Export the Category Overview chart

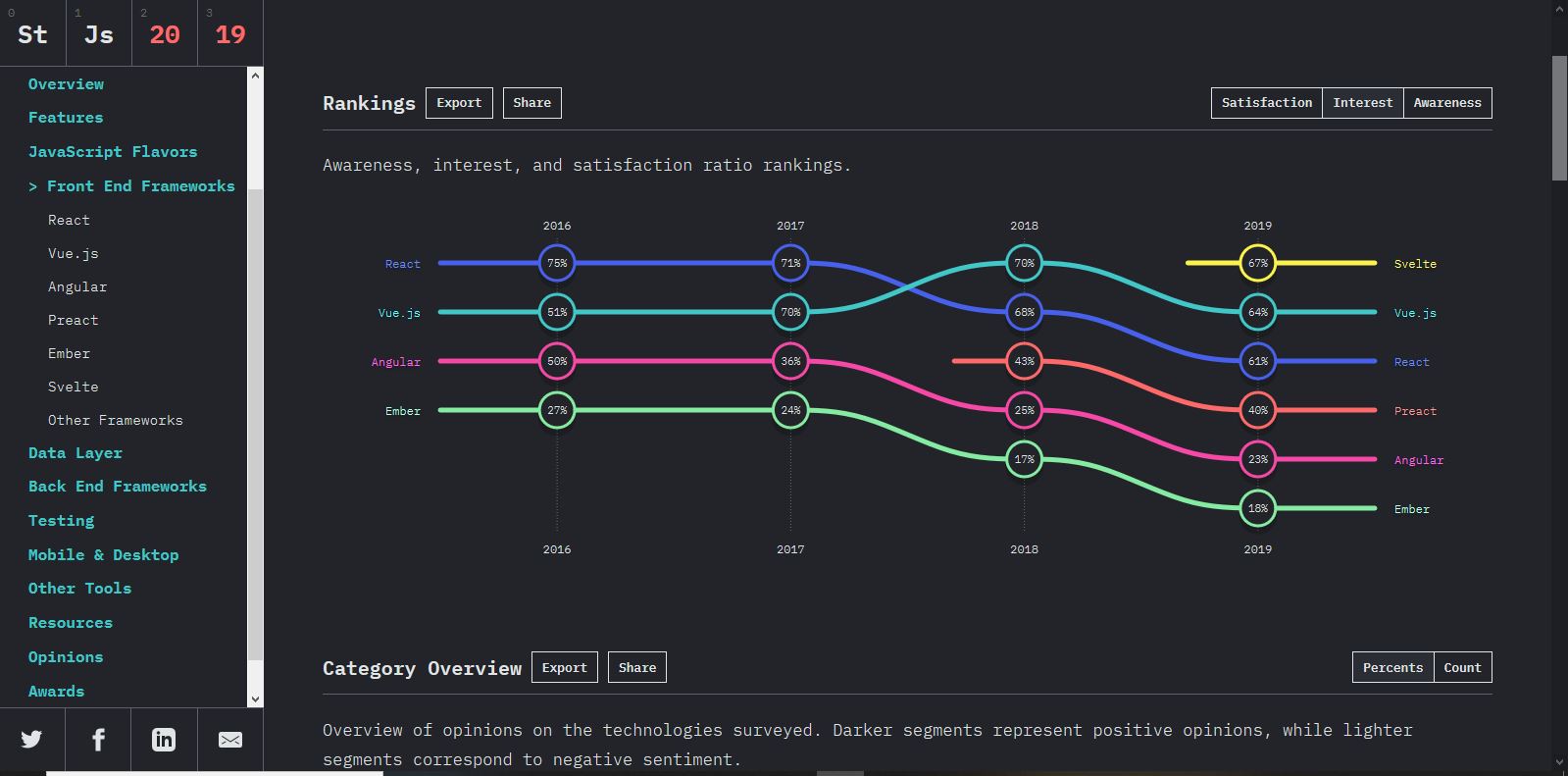(x=564, y=668)
